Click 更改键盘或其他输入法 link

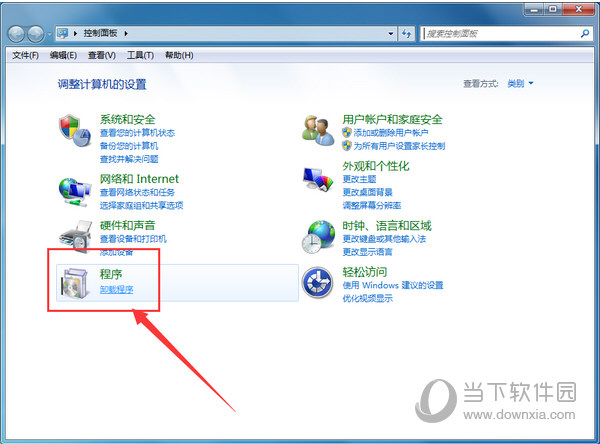point(384,239)
